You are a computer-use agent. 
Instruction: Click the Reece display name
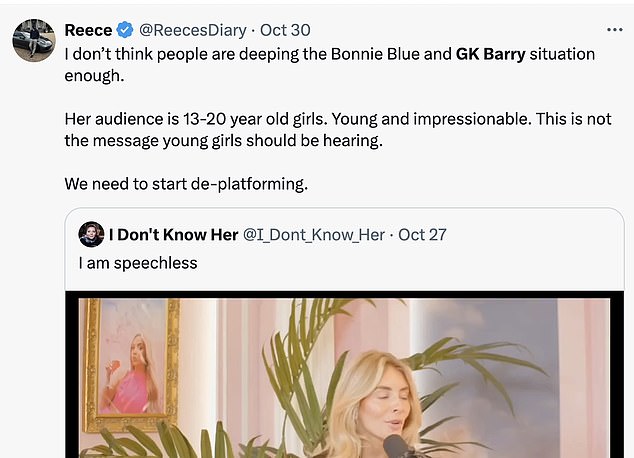pos(88,30)
